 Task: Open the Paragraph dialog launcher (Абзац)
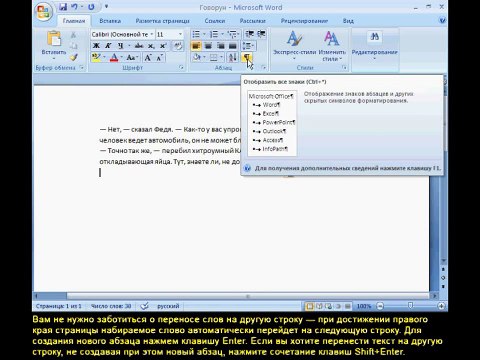(263, 67)
